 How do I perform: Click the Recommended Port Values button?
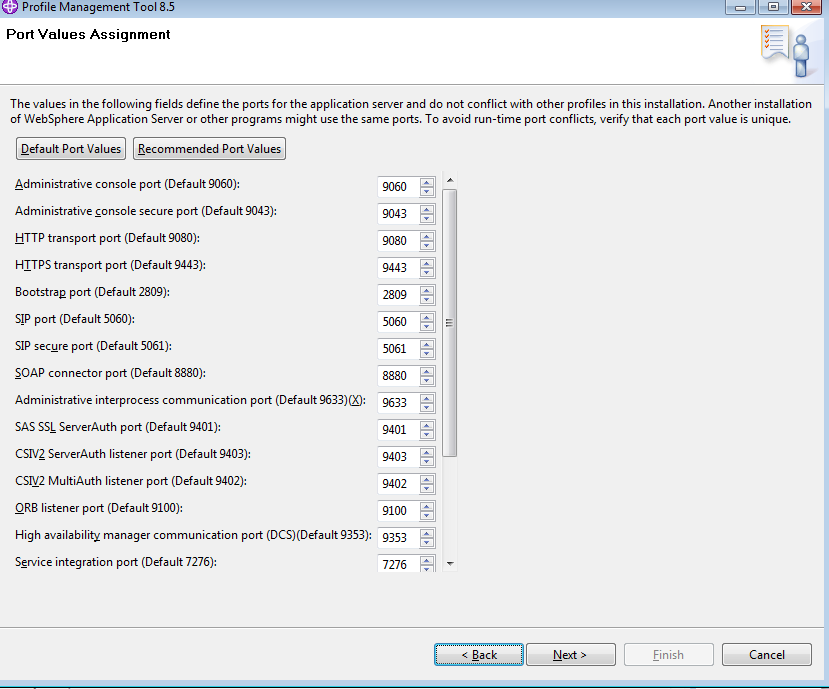[209, 149]
